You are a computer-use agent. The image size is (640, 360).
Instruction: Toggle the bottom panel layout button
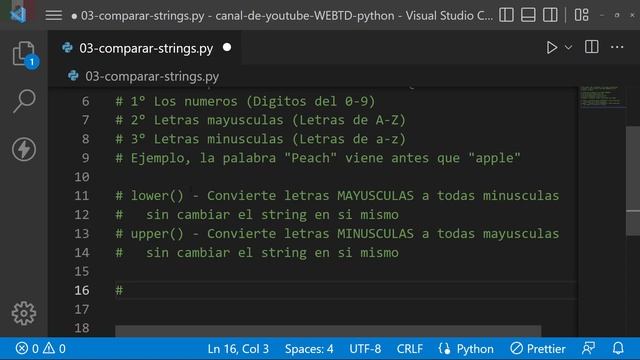point(528,15)
